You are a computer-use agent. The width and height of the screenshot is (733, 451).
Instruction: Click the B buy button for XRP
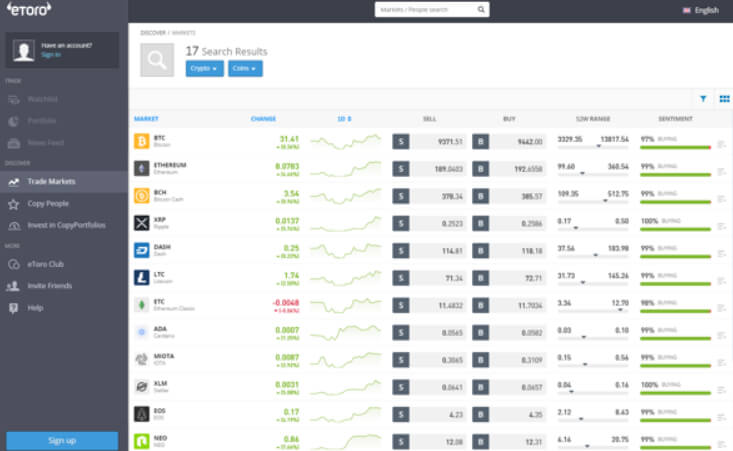481,223
